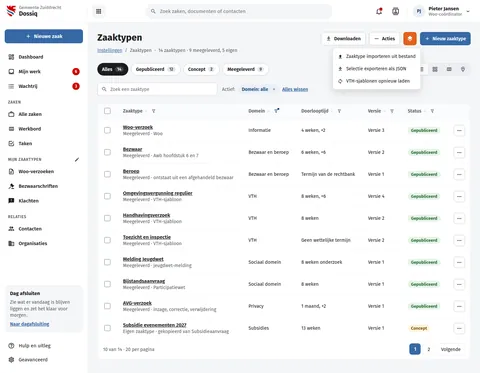Switch to grid view icon
The height and width of the screenshot is (373, 480).
[x=435, y=69]
